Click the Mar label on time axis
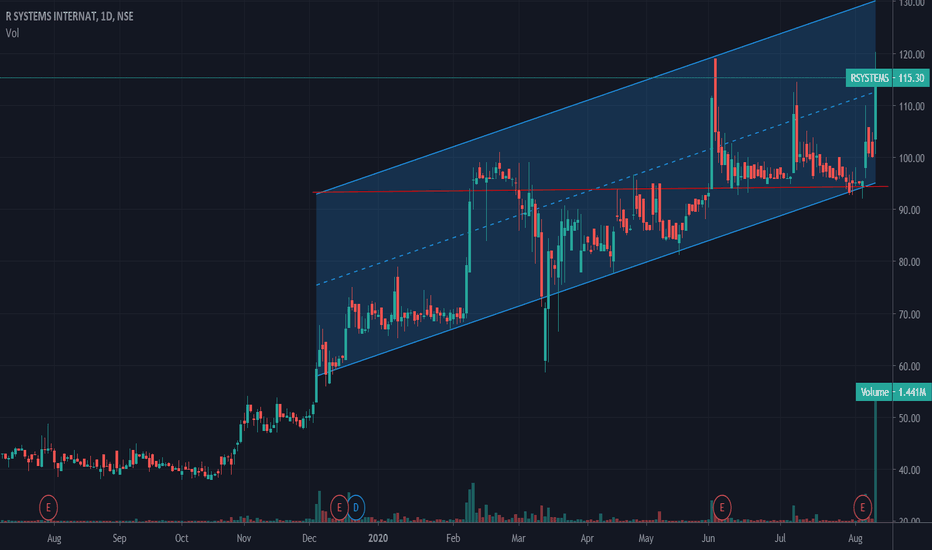Screen dimensions: 932x550 pos(518,538)
